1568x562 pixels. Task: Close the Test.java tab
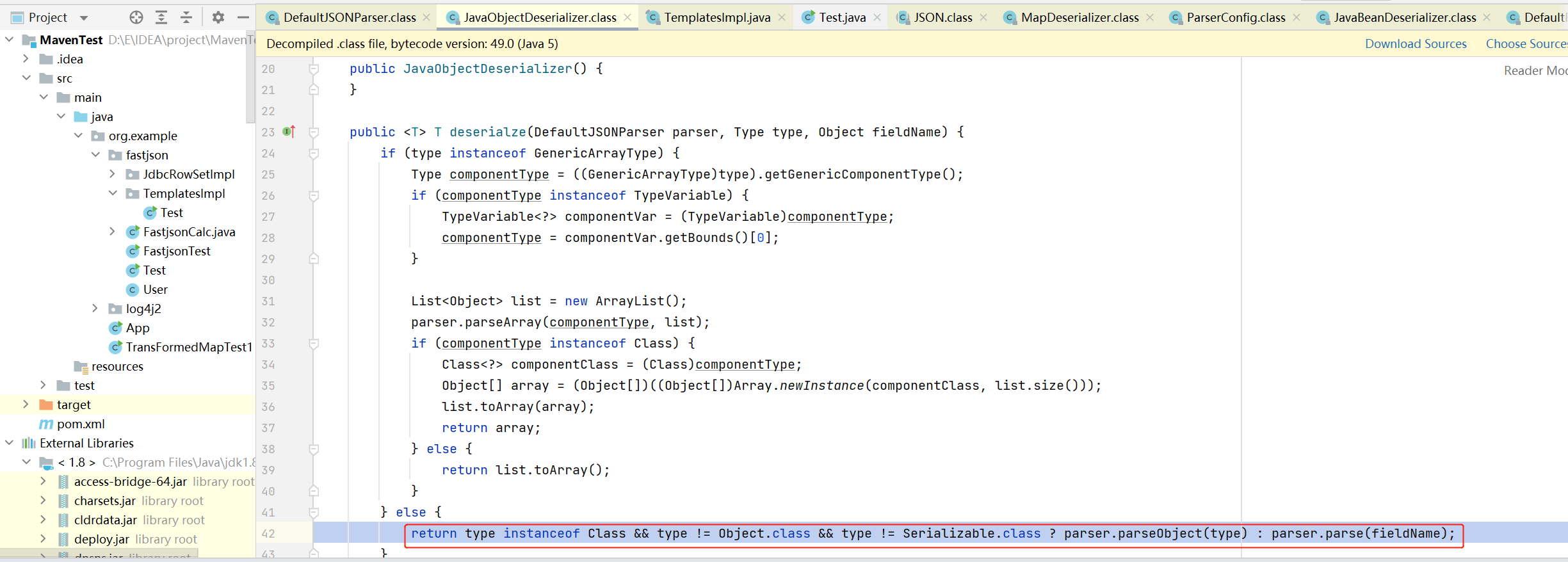click(877, 17)
